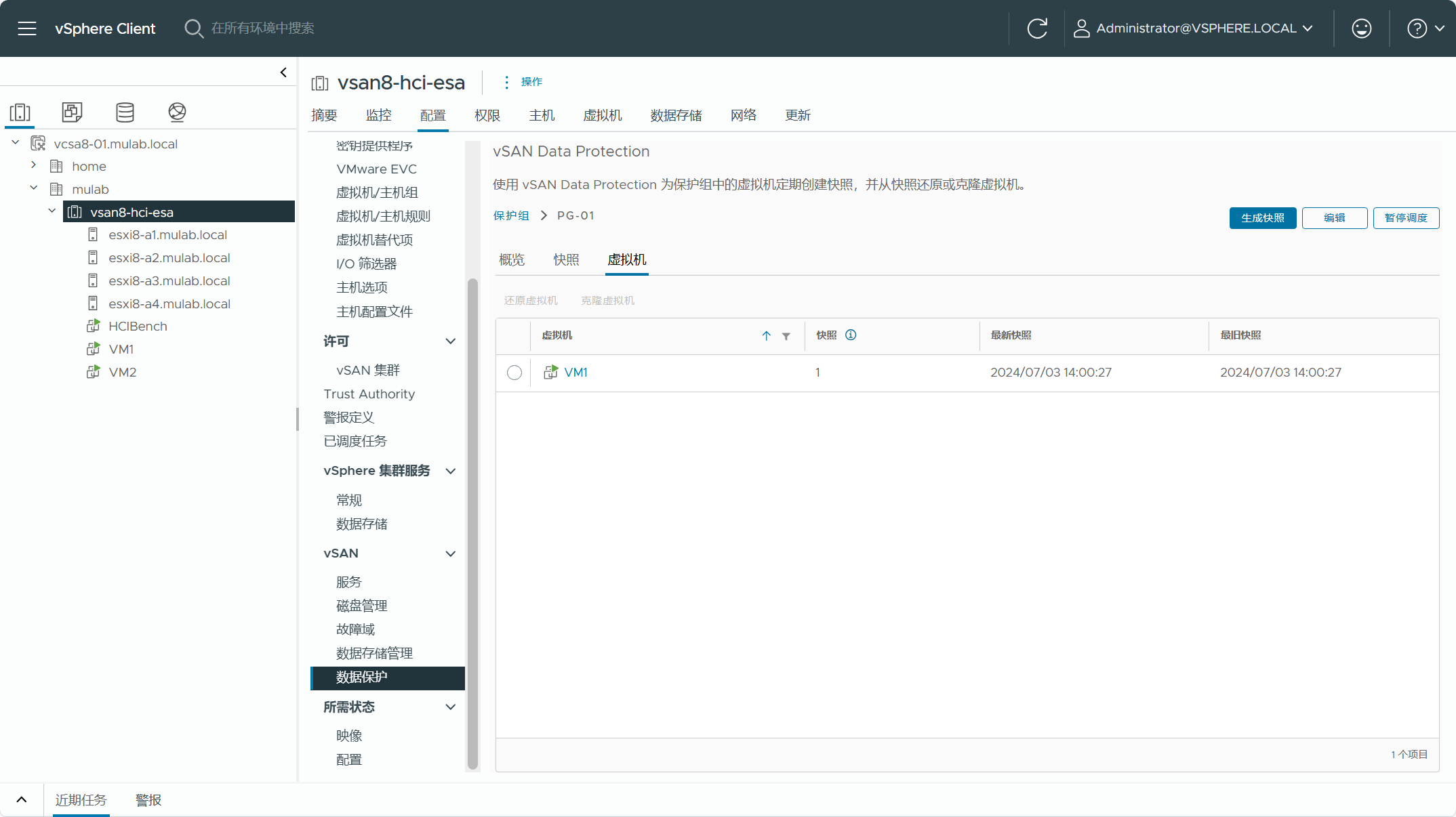Select VMware EVC setting
This screenshot has width=1456, height=817.
[377, 169]
